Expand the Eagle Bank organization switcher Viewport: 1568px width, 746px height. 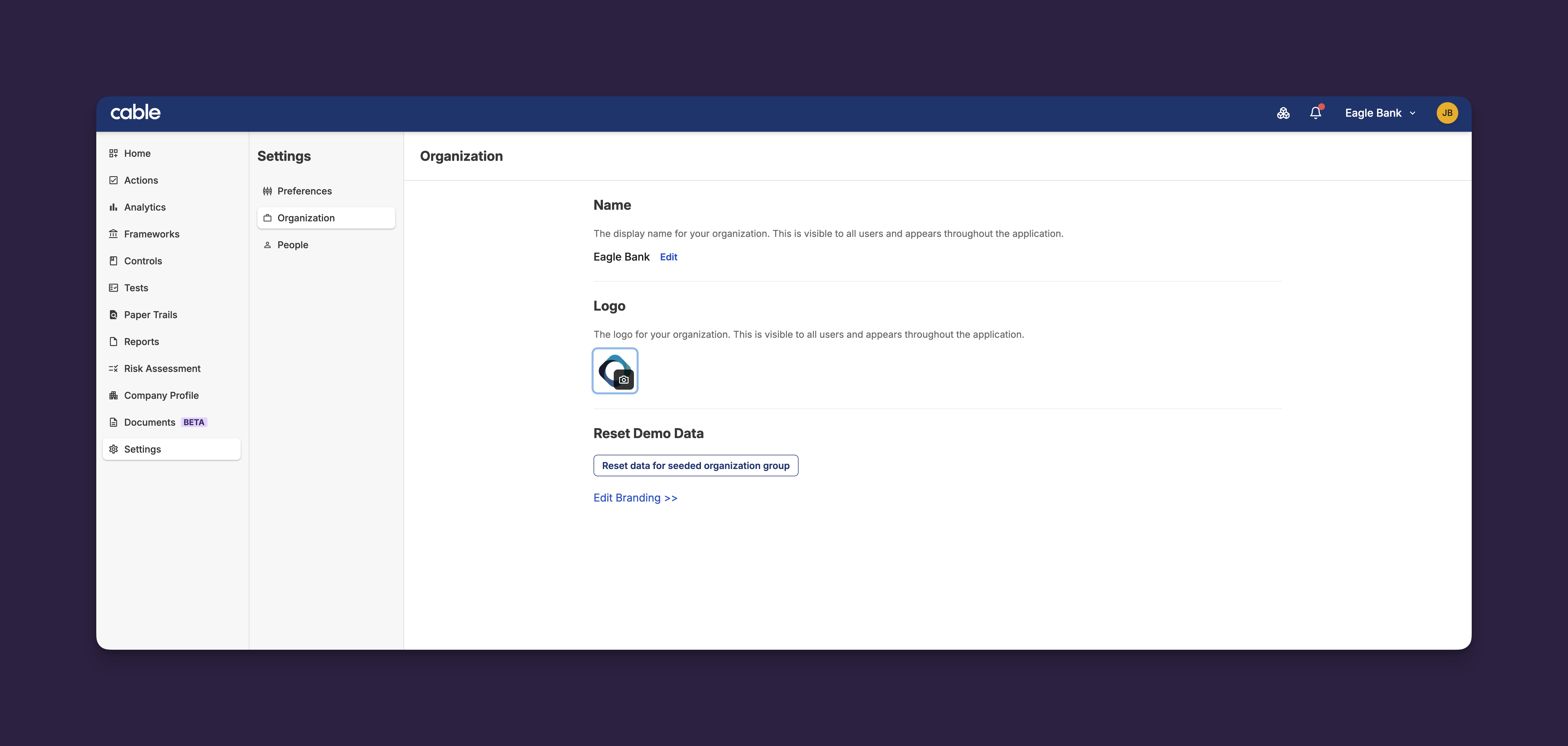(x=1380, y=113)
